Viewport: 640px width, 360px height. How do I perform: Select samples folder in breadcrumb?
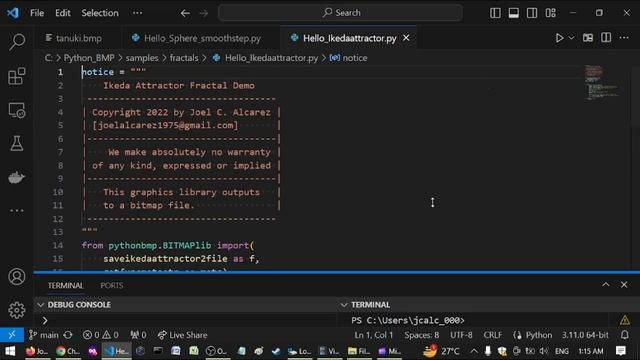pyautogui.click(x=142, y=58)
